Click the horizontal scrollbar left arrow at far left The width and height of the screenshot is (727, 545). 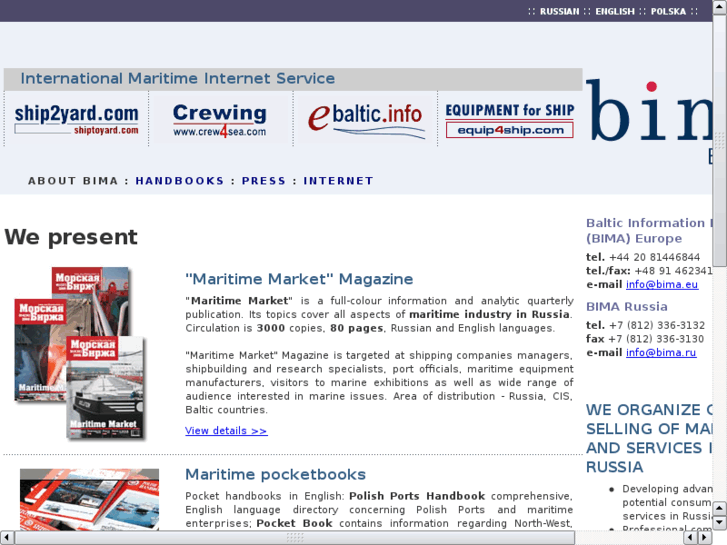6,537
